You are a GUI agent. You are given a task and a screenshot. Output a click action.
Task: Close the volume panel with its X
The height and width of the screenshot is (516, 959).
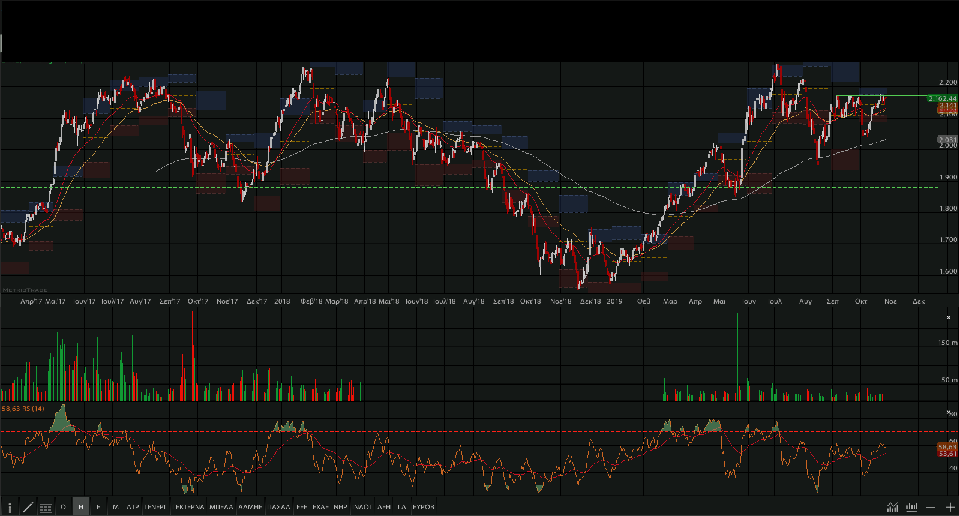948,317
